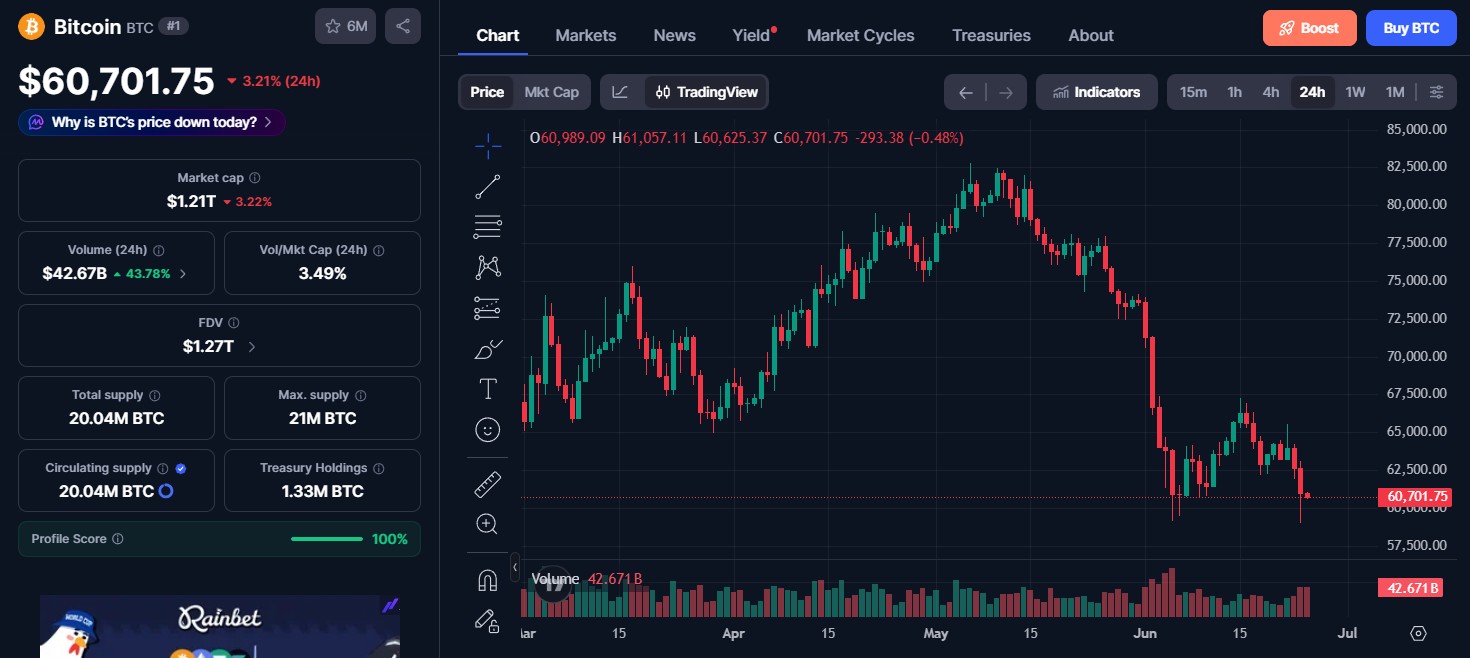Screen dimensions: 1470x658
Task: Set chart interval to 4h
Action: (1271, 92)
